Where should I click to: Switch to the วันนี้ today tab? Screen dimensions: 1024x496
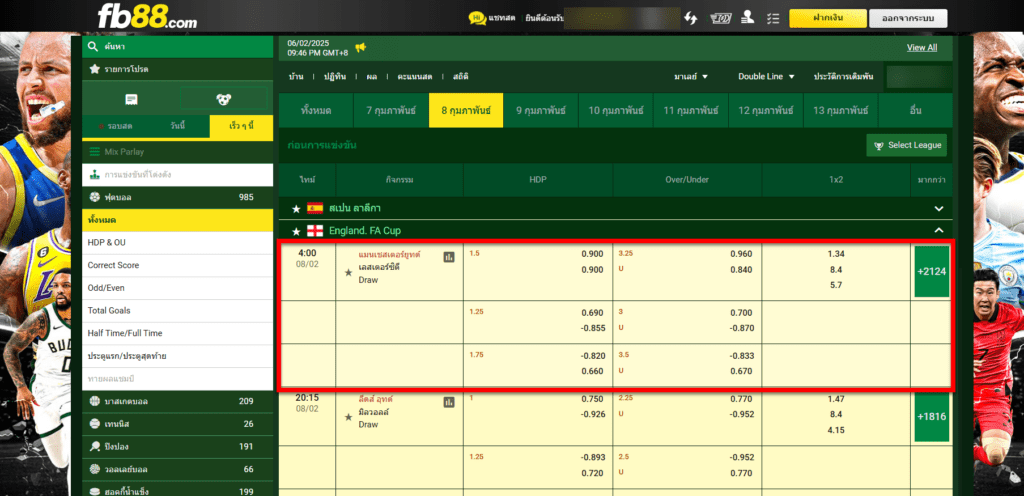click(x=178, y=126)
